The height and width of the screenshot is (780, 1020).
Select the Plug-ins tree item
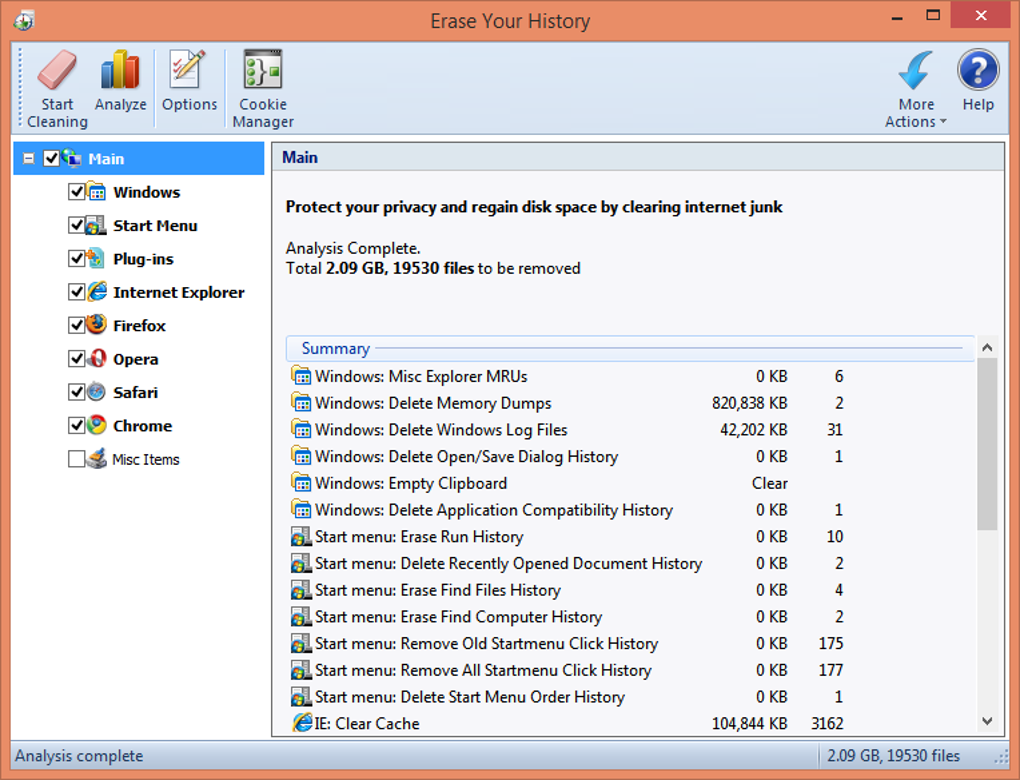[143, 259]
